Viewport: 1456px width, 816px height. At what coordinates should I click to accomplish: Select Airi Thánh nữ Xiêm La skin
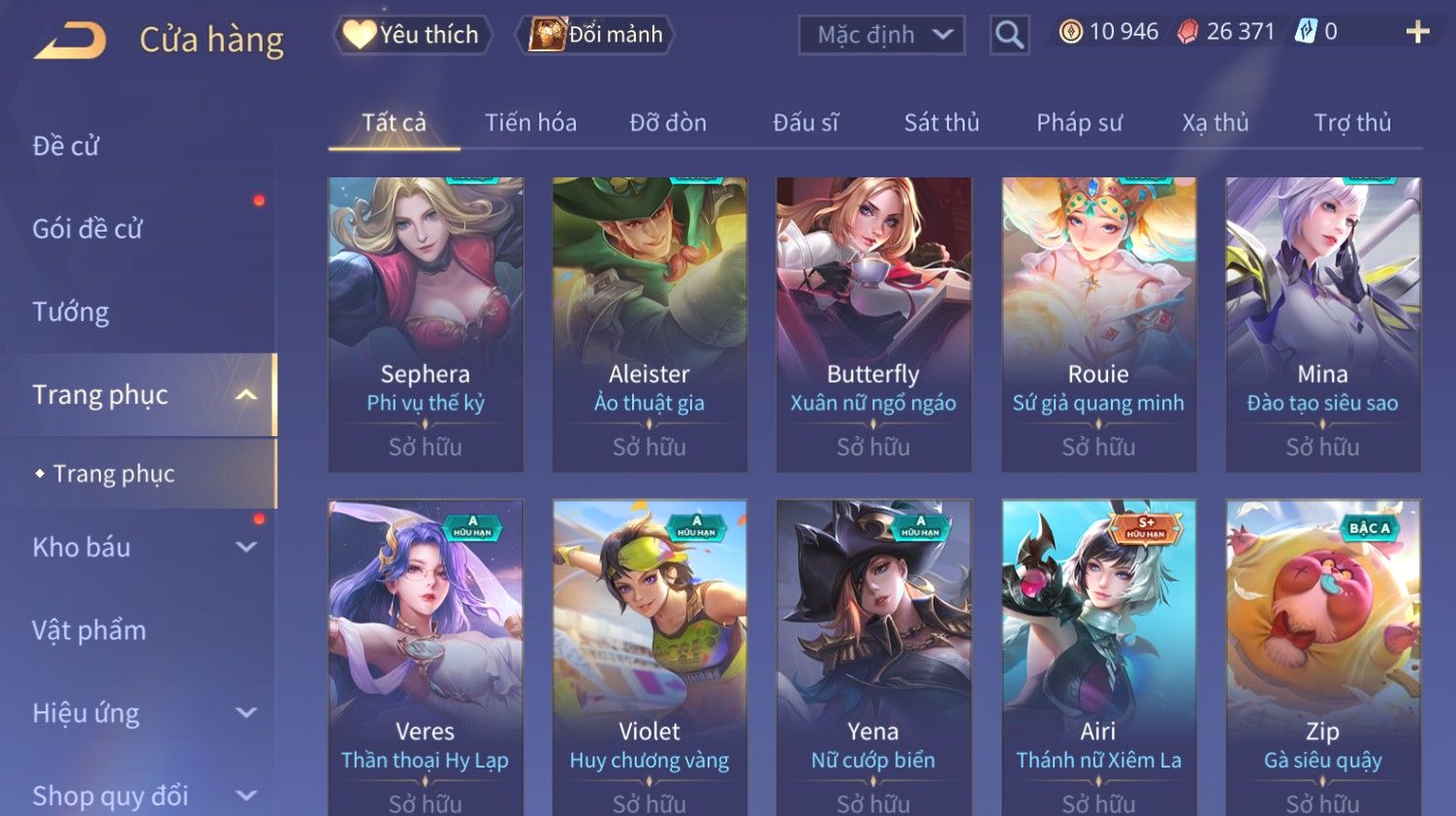(x=1098, y=658)
